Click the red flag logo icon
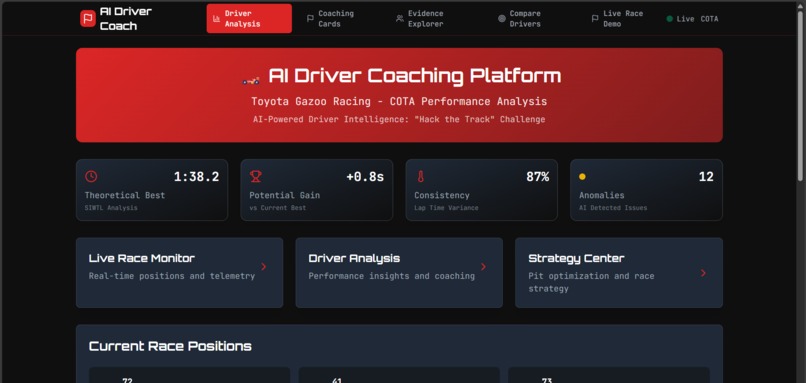The image size is (806, 383). (88, 19)
